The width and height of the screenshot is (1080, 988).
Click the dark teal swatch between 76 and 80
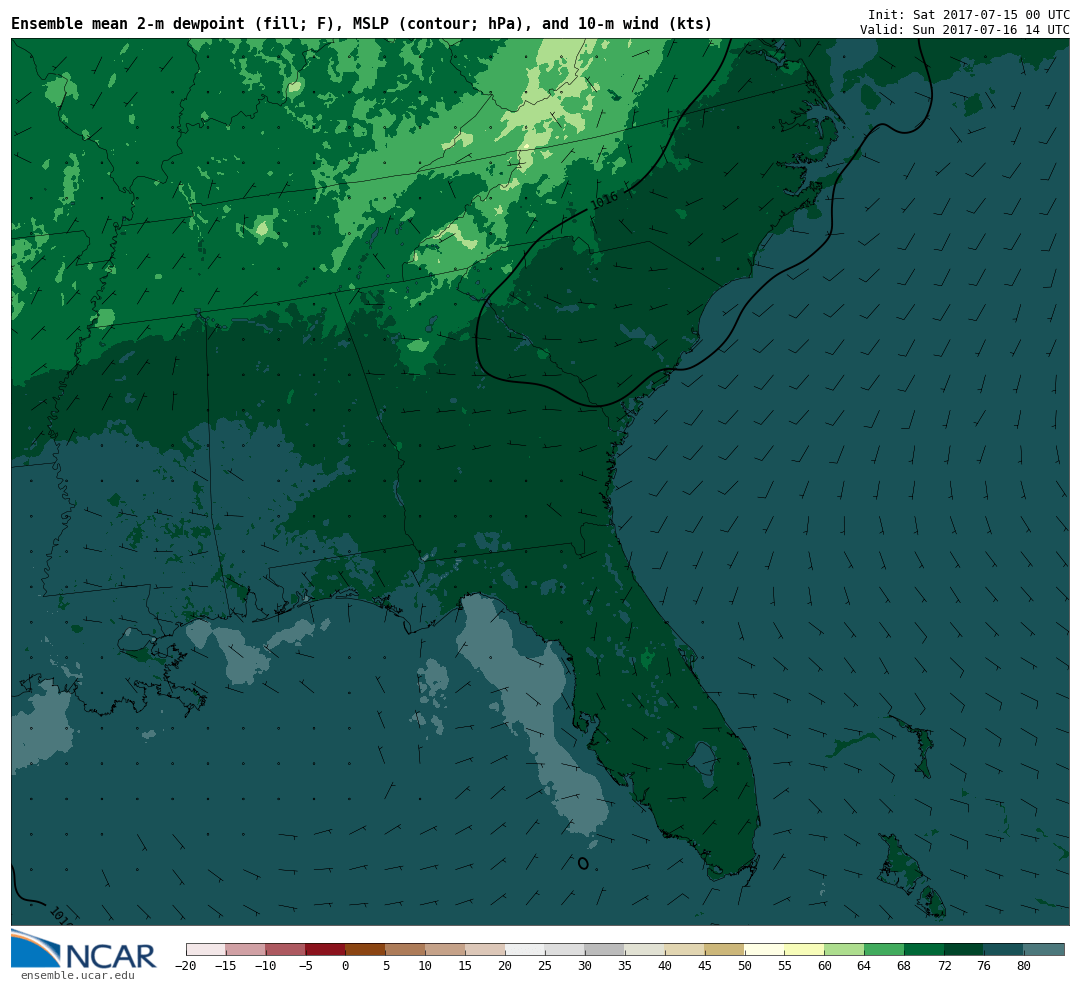[1004, 949]
